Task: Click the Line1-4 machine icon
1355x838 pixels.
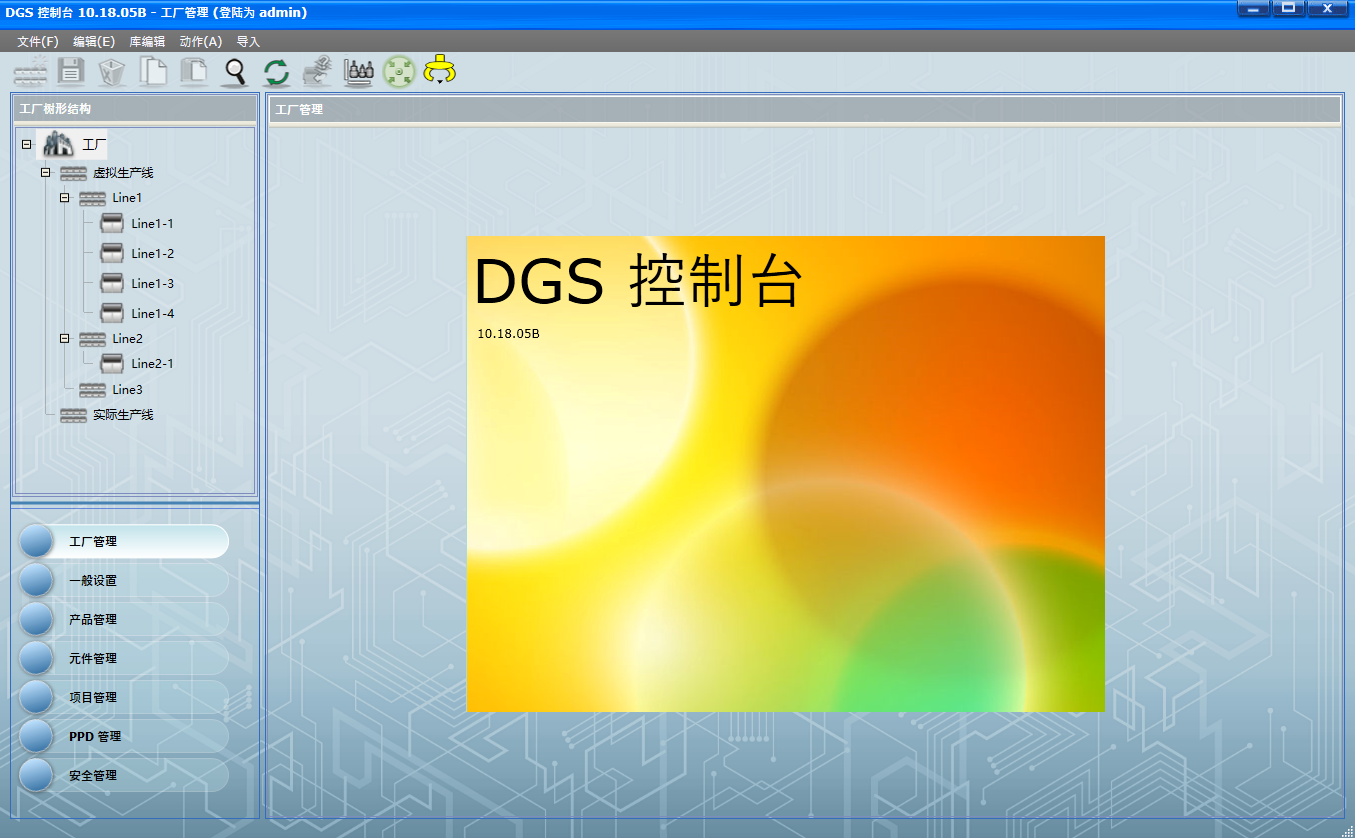Action: [112, 313]
